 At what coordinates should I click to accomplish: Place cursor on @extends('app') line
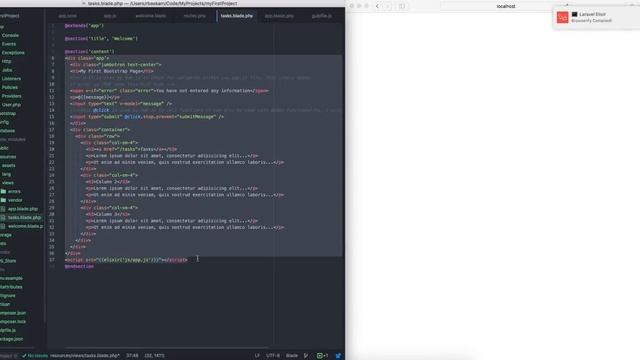[84, 26]
